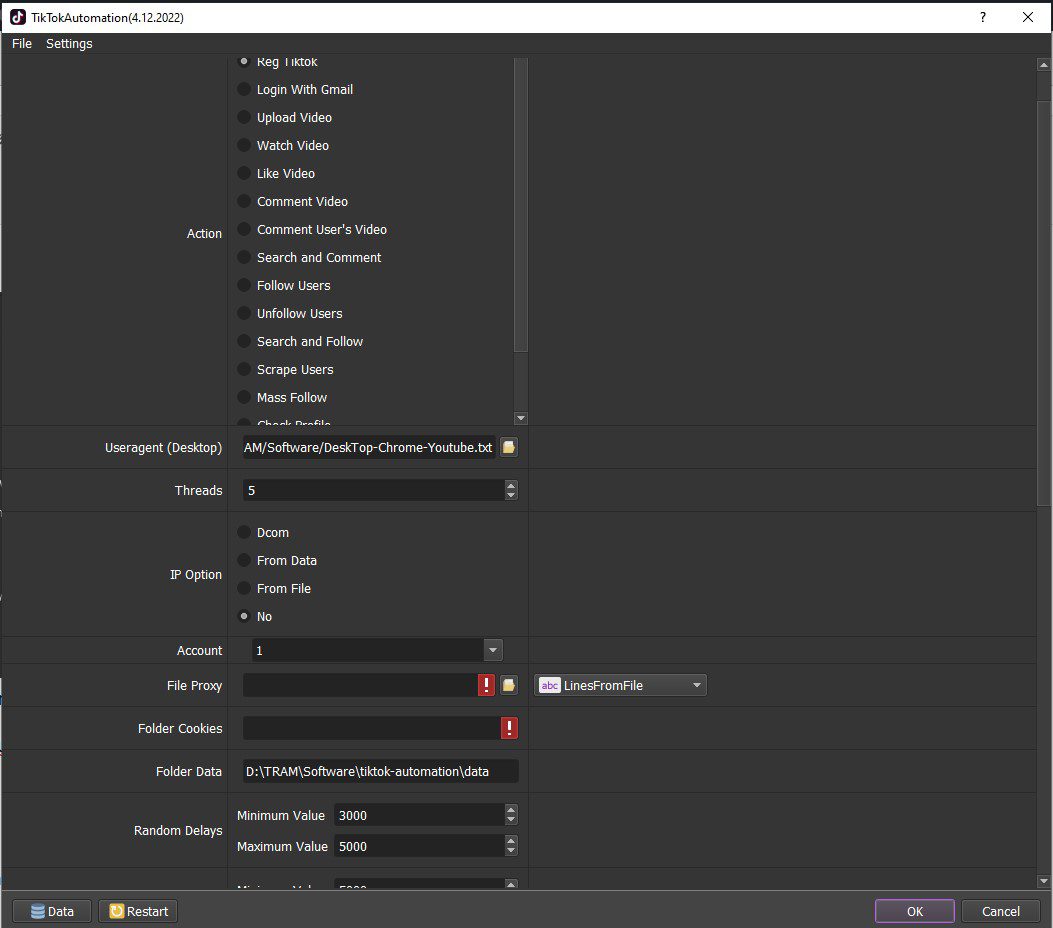This screenshot has height=928, width=1053.
Task: Increase Random Delays Minimum Value
Action: point(511,810)
